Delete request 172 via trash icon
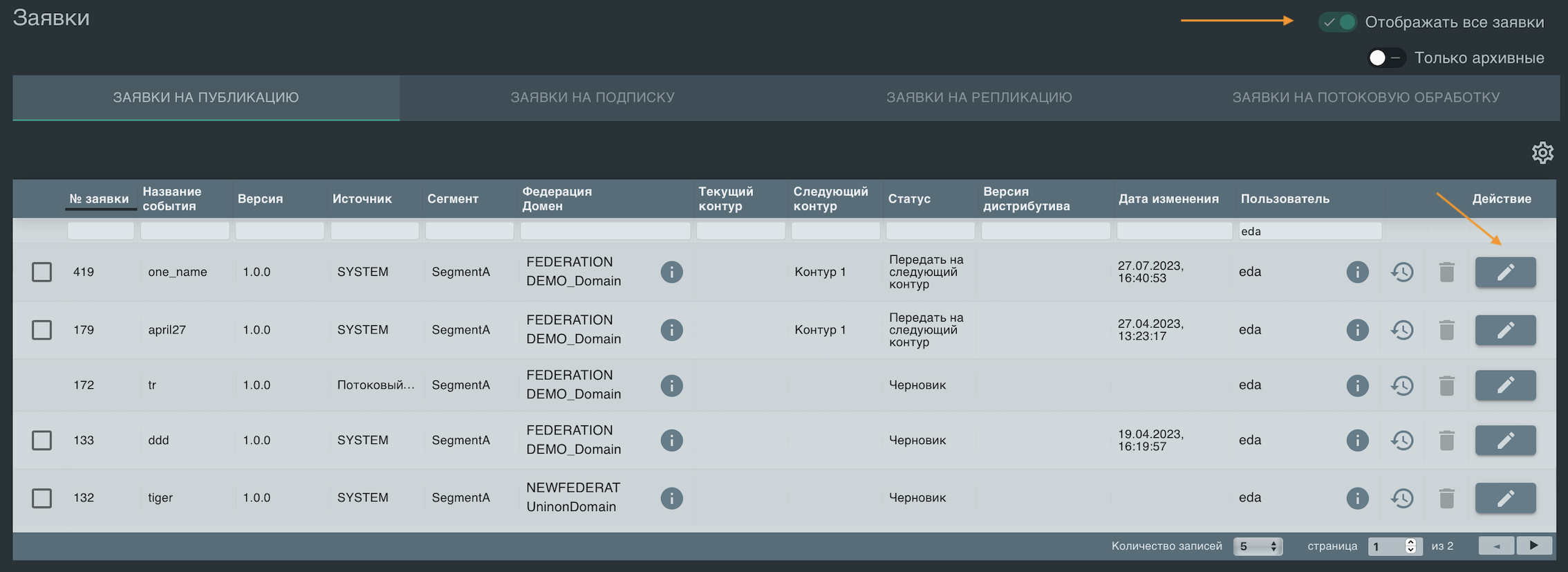 click(1446, 386)
